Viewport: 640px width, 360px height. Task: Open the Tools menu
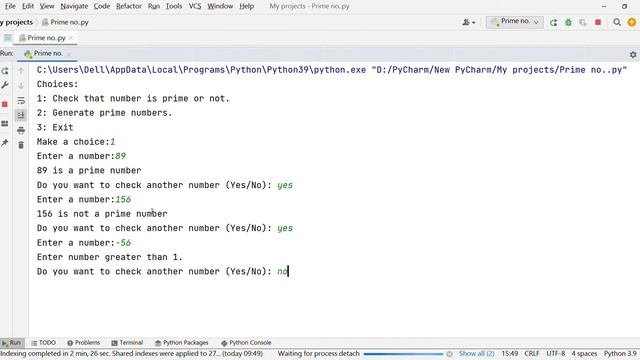click(174, 6)
